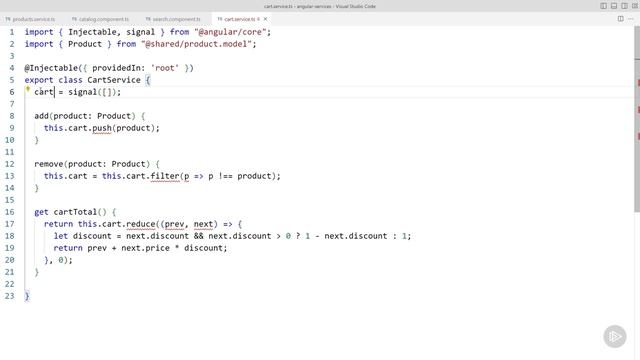This screenshot has width=640, height=360.
Task: Click line number 23 in the gutter
Action: (10, 296)
